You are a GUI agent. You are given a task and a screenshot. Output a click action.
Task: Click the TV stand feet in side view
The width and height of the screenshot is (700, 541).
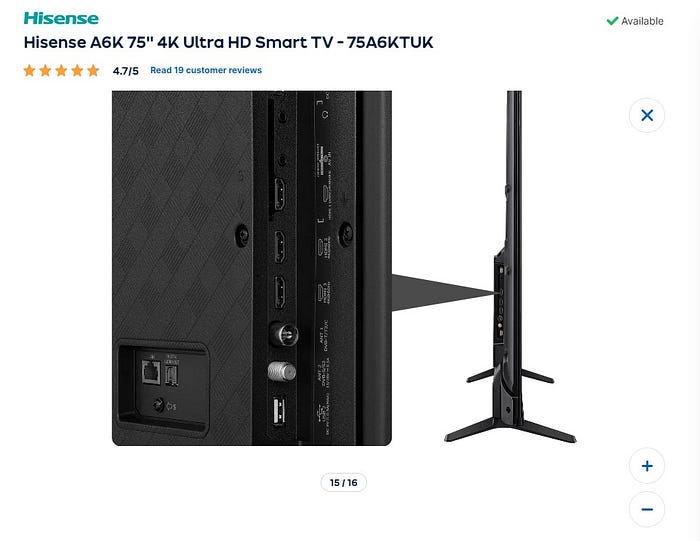click(x=511, y=429)
